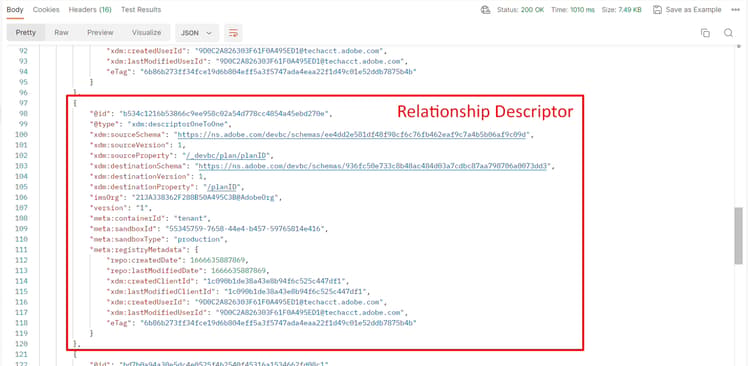
Task: Open the xdm:destinationSchema URL link
Action: 372,166
